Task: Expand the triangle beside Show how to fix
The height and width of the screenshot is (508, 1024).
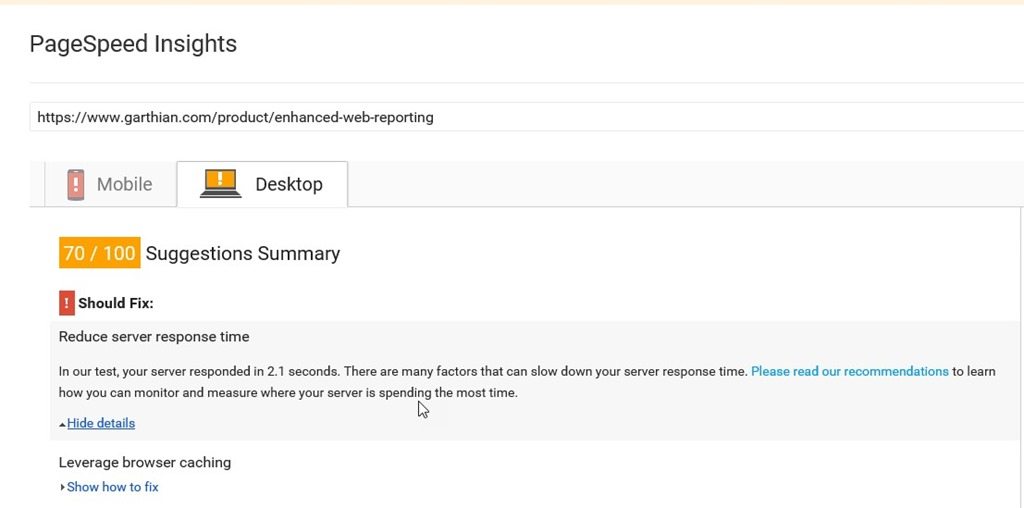Action: (62, 487)
